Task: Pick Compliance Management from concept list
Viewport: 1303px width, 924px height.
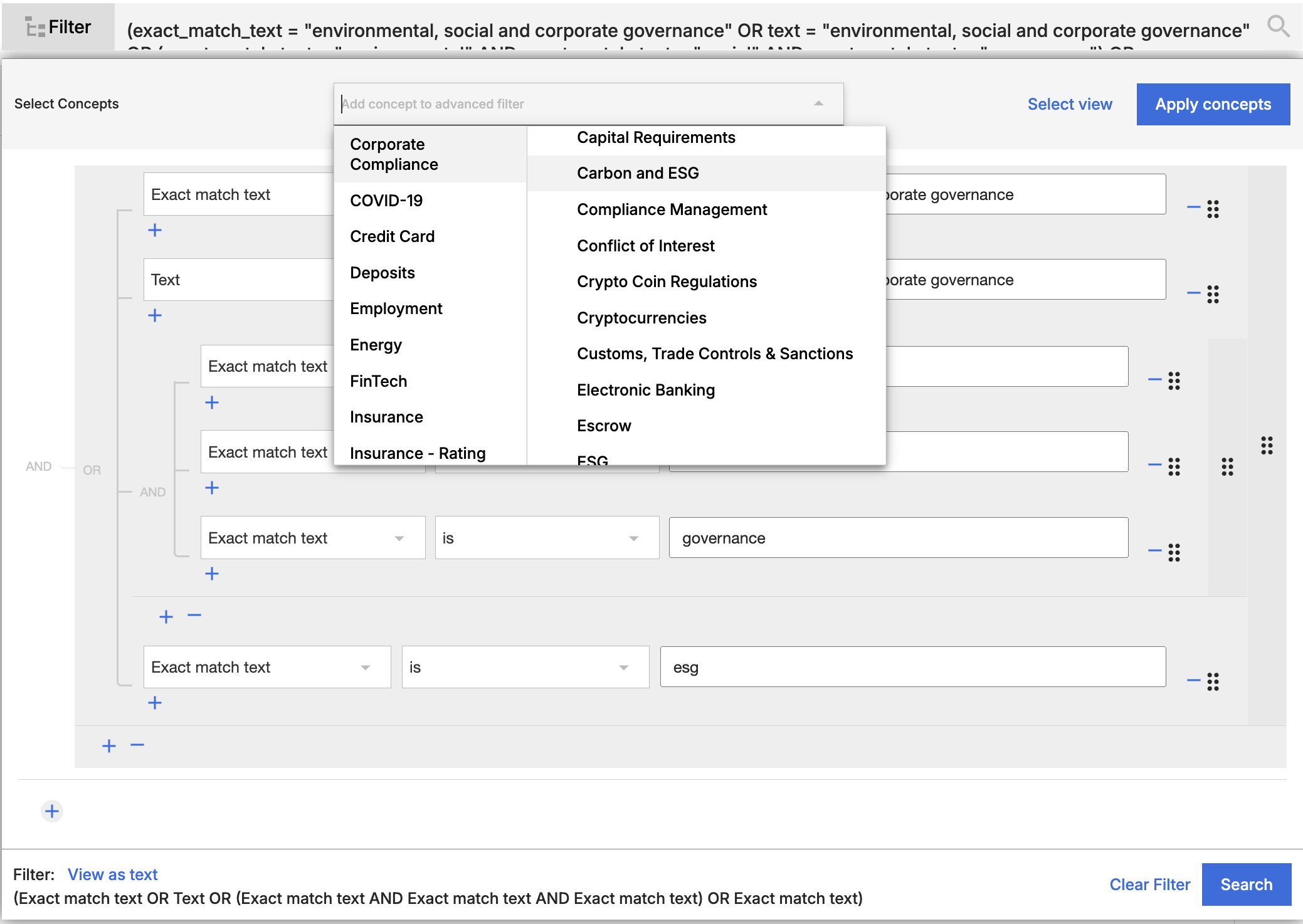Action: 672,209
